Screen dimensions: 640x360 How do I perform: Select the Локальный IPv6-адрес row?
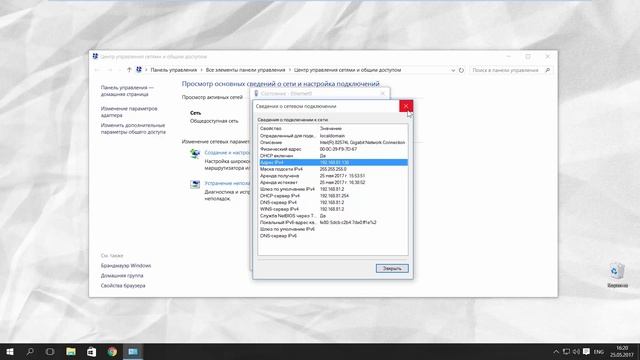(x=333, y=222)
